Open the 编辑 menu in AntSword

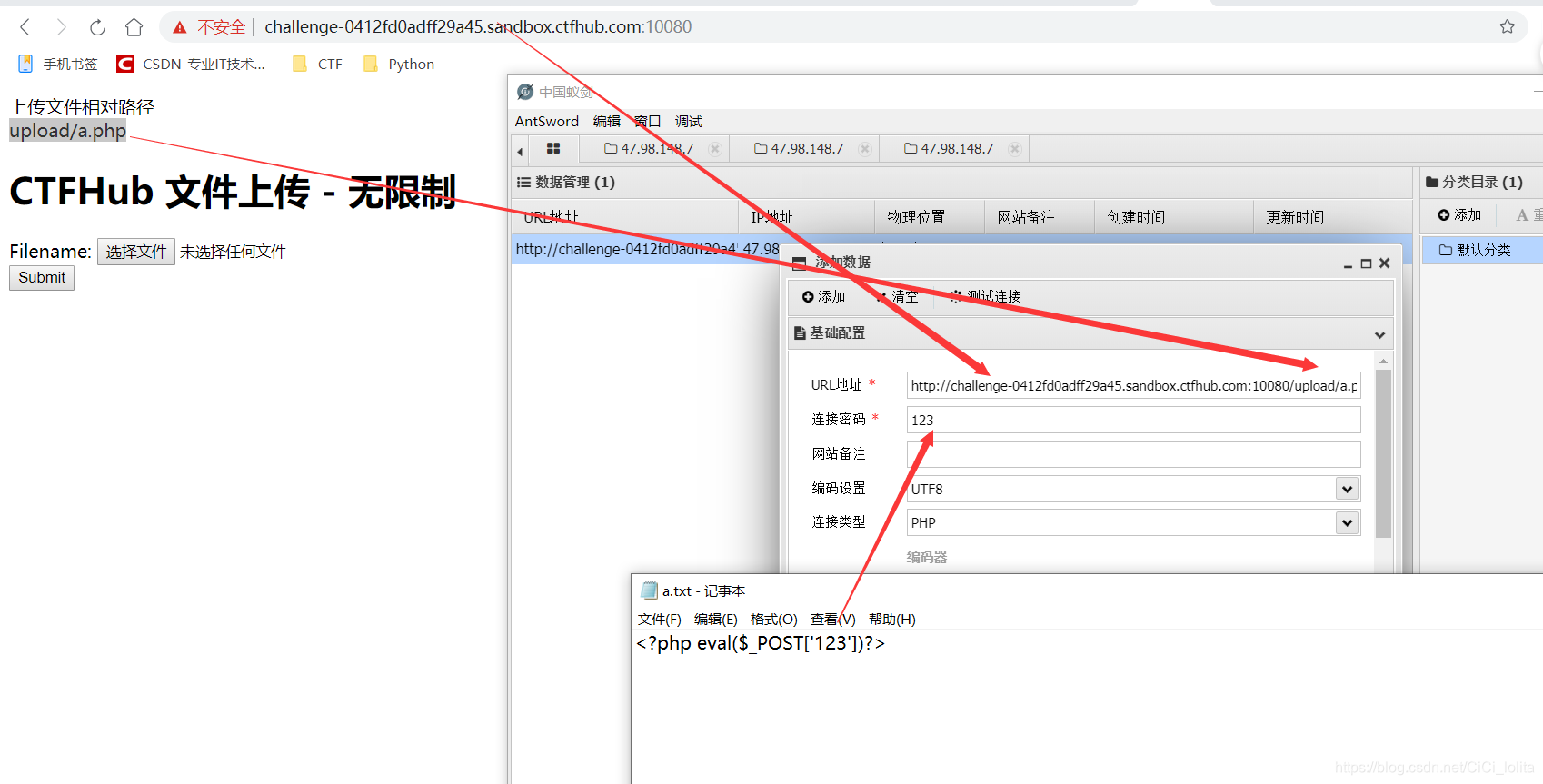(x=607, y=121)
